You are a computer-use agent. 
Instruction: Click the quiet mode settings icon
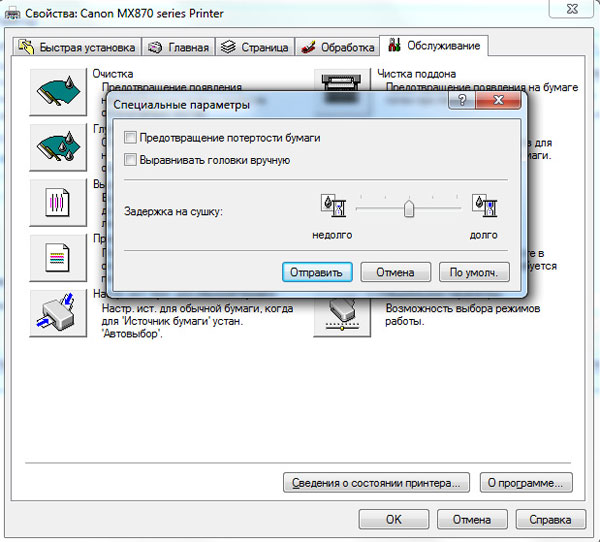point(342,317)
